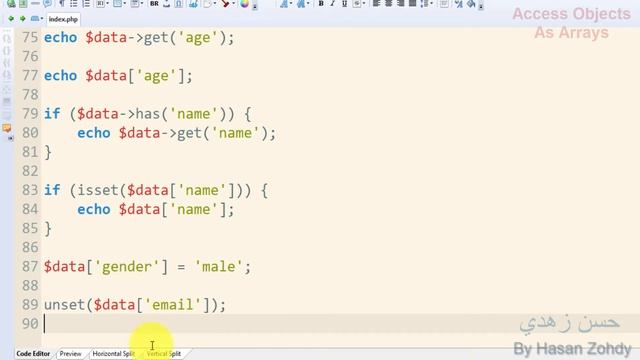The height and width of the screenshot is (360, 640).
Task: Click the green globe toolbar icon
Action: click(11, 3)
